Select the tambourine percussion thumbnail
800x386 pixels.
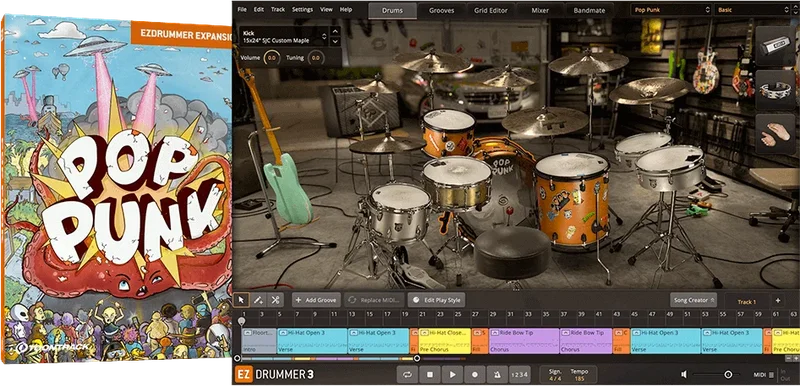775,90
